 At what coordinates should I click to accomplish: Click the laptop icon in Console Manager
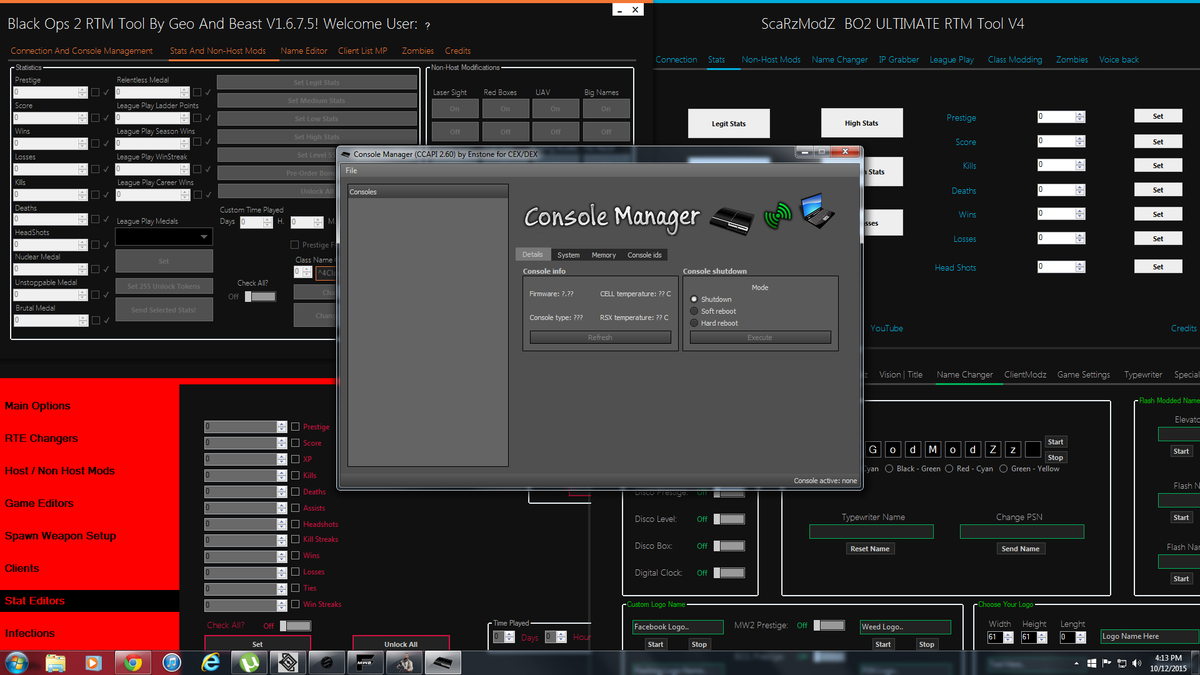816,213
